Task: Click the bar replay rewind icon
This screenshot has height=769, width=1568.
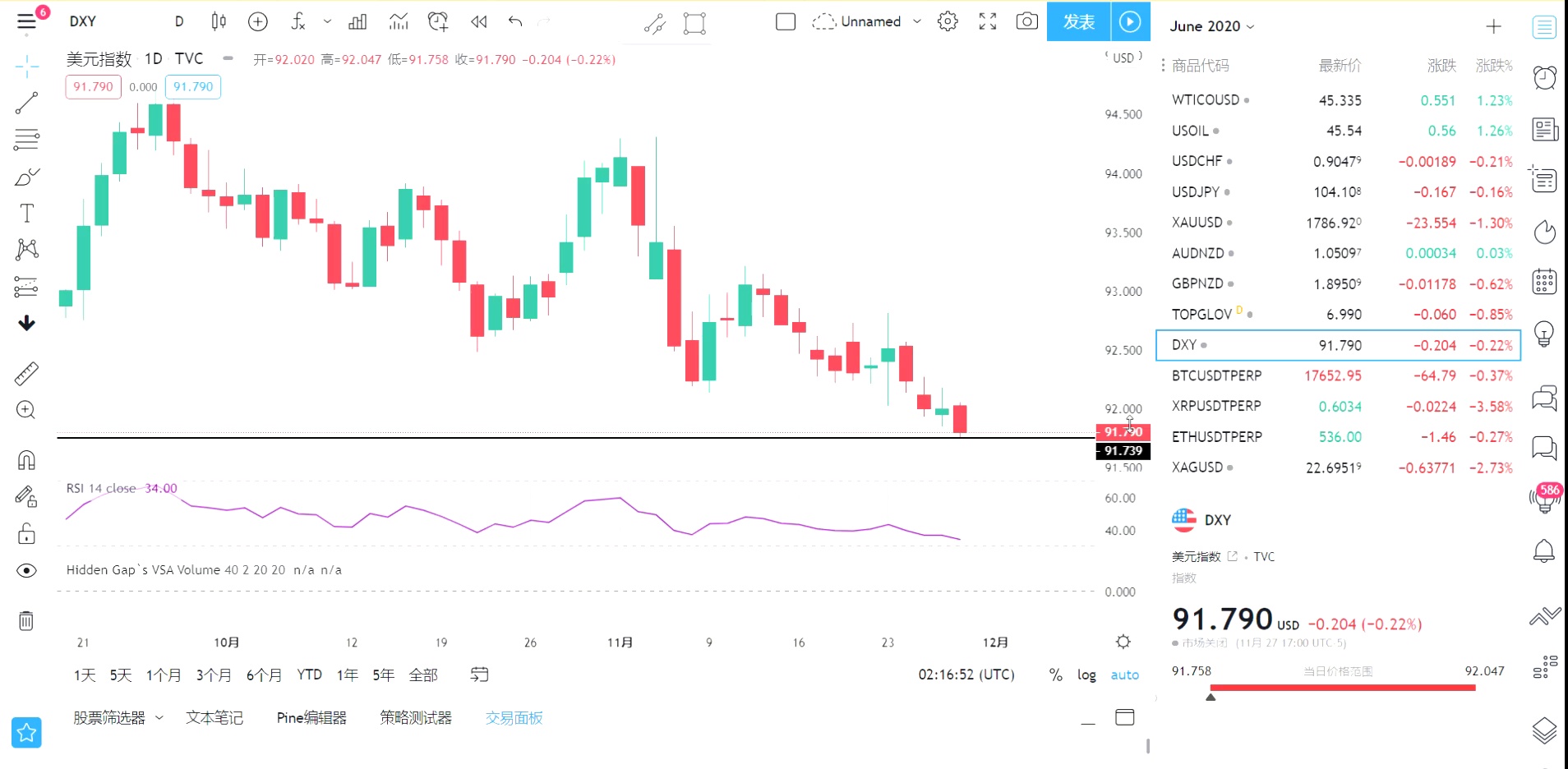Action: click(478, 21)
